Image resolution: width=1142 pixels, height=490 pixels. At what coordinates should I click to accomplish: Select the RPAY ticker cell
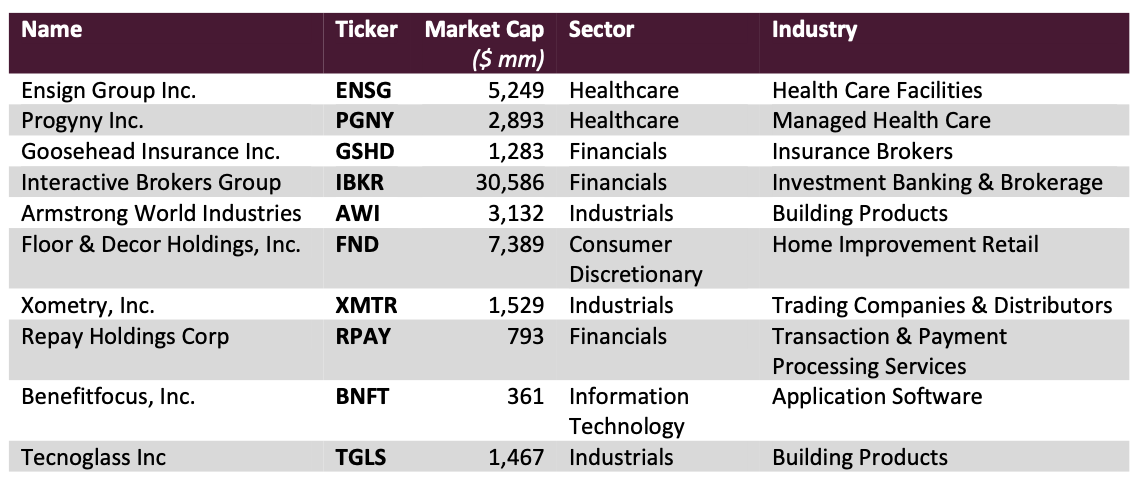pyautogui.click(x=363, y=337)
